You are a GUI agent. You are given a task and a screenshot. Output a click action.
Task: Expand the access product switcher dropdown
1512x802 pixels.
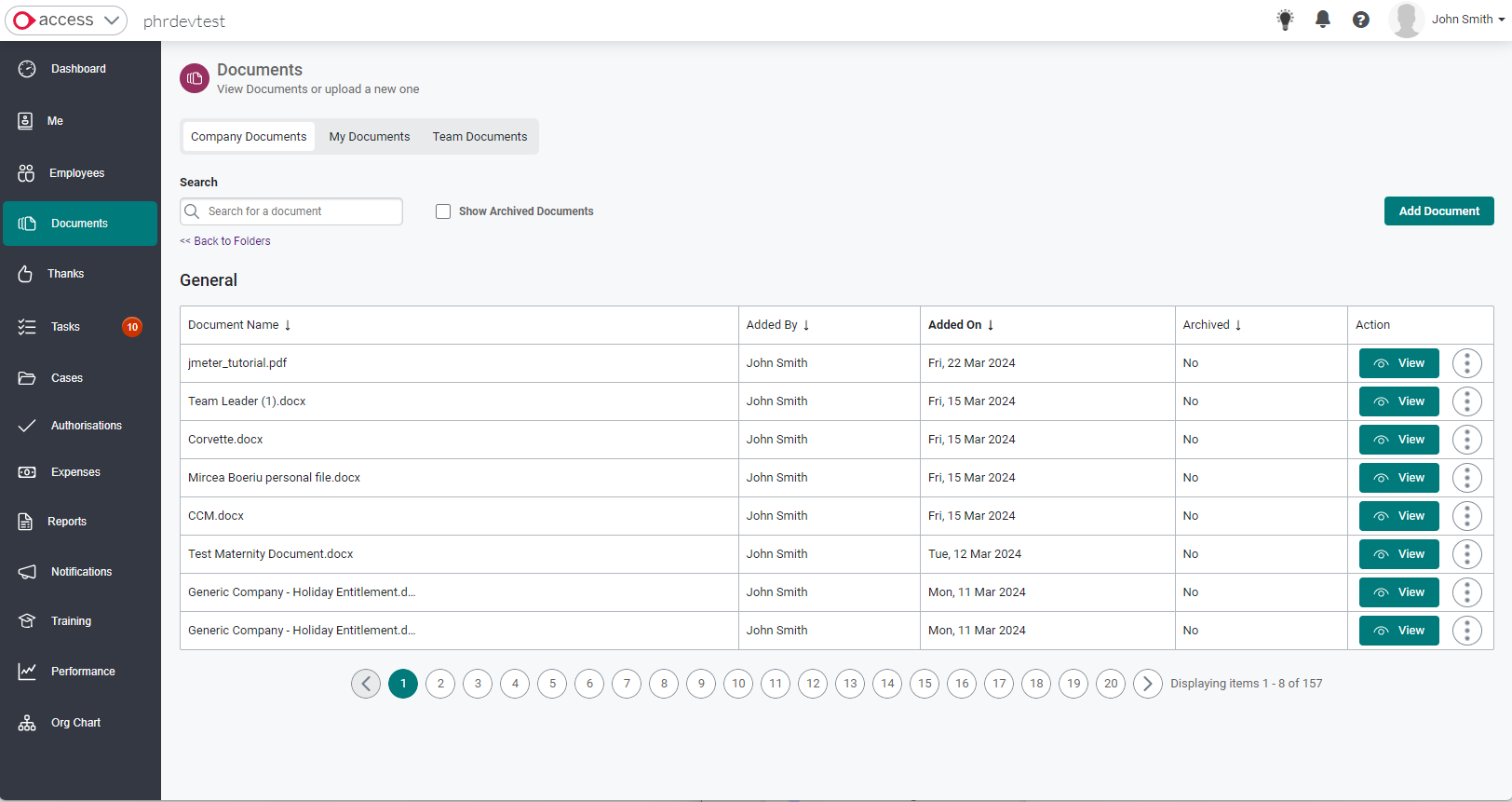pos(66,20)
